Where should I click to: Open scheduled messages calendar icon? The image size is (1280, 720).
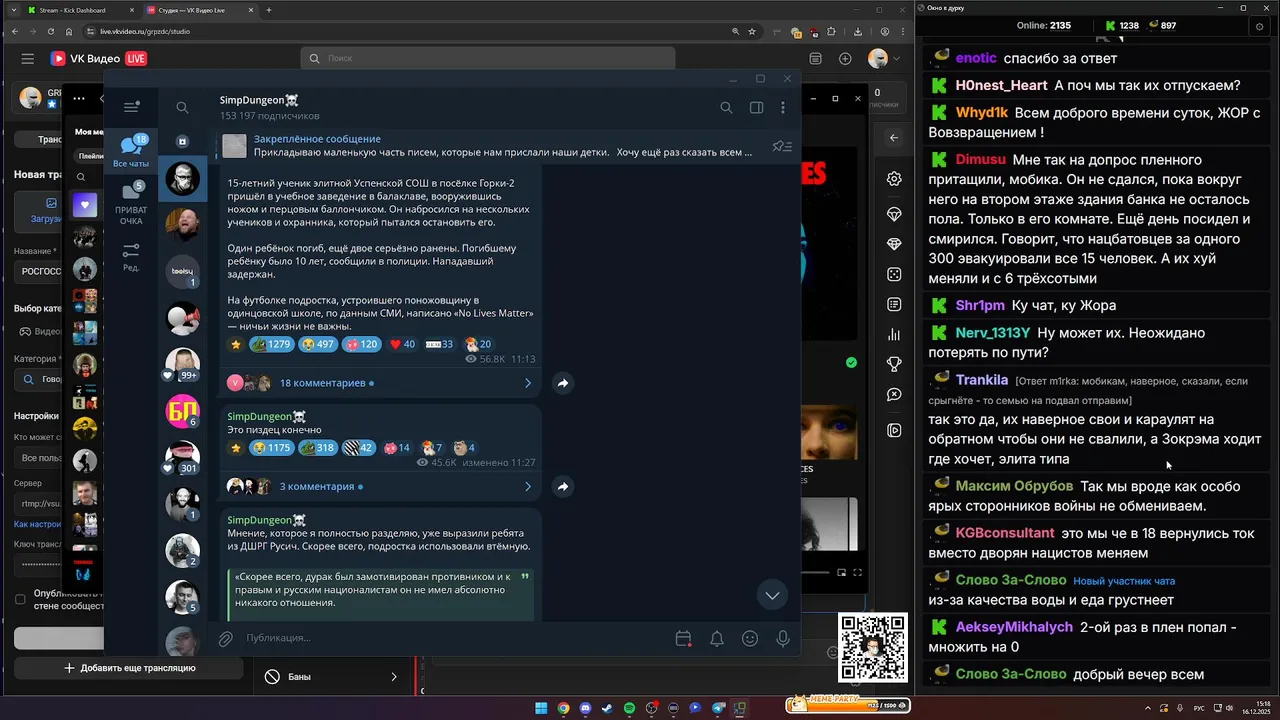tap(683, 638)
